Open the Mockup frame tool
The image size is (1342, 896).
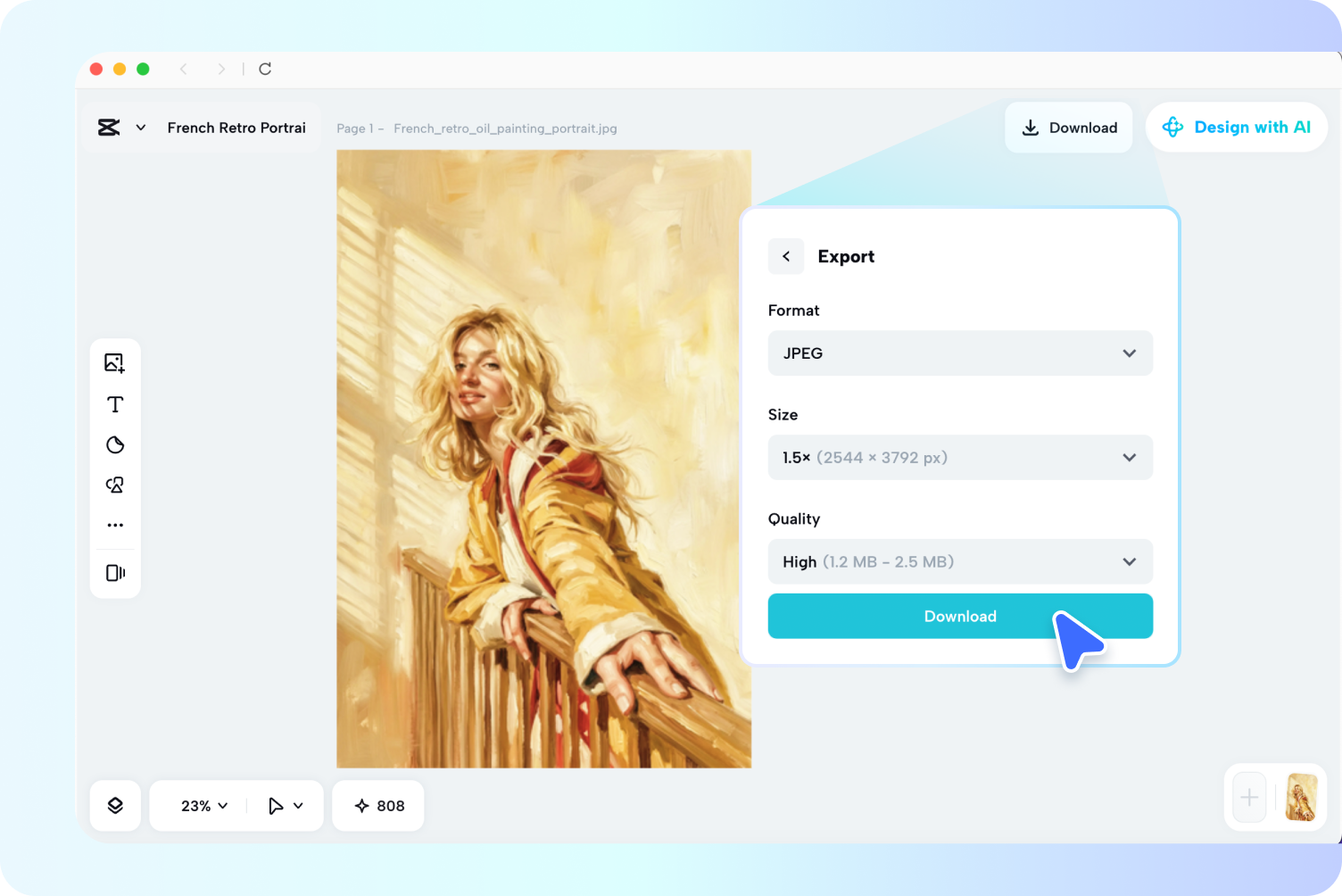tap(114, 573)
